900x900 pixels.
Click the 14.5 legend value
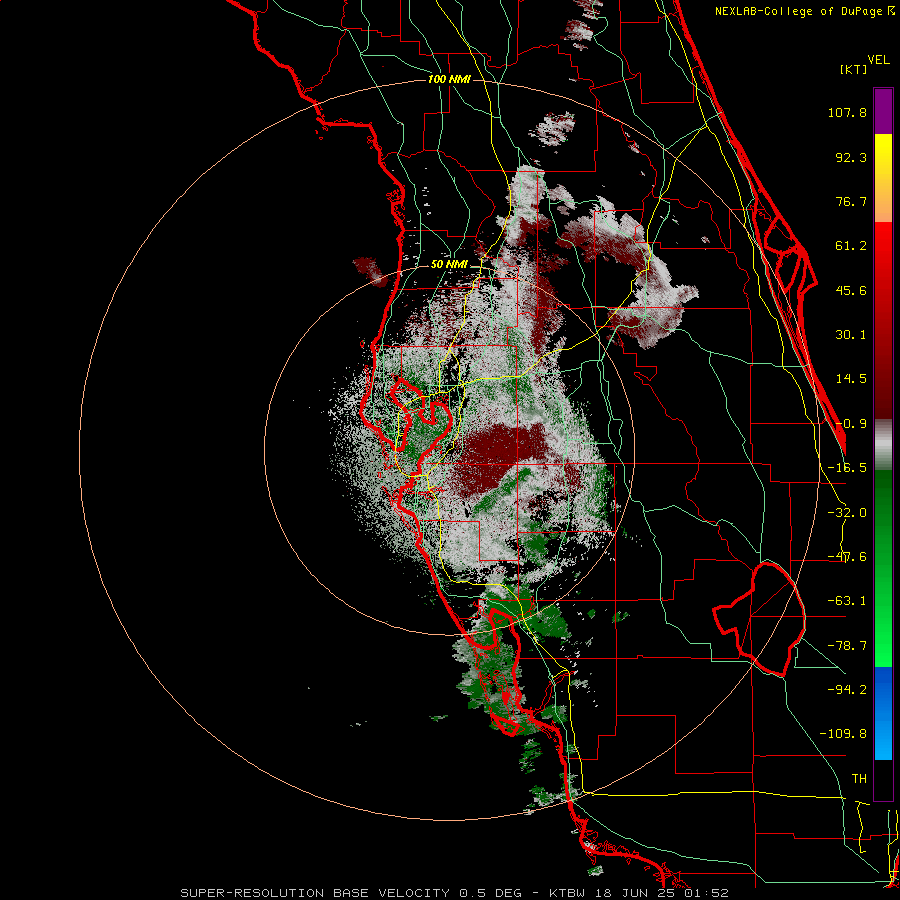click(x=851, y=379)
